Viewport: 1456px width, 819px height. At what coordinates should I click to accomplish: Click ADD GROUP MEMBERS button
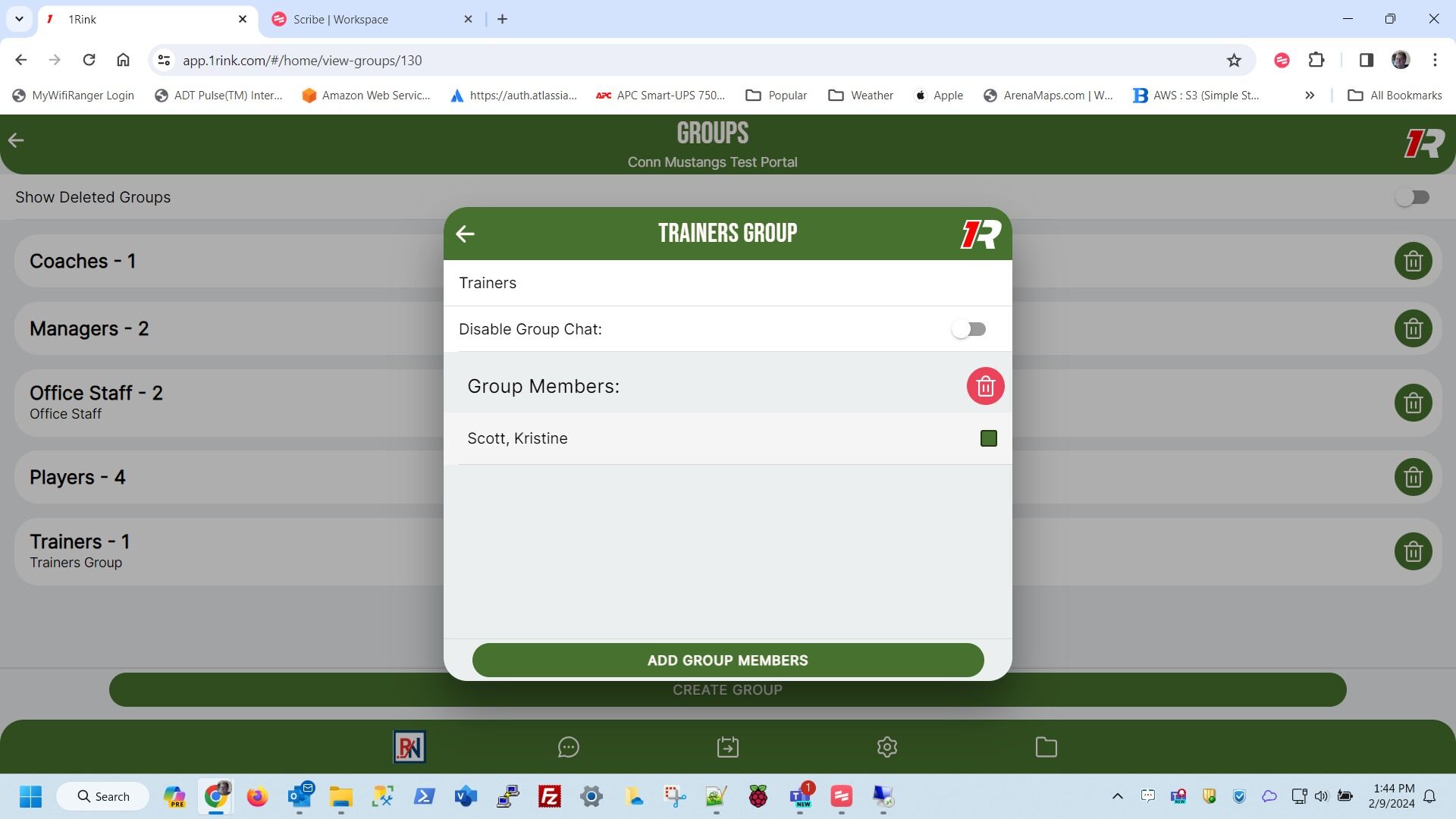[727, 661]
